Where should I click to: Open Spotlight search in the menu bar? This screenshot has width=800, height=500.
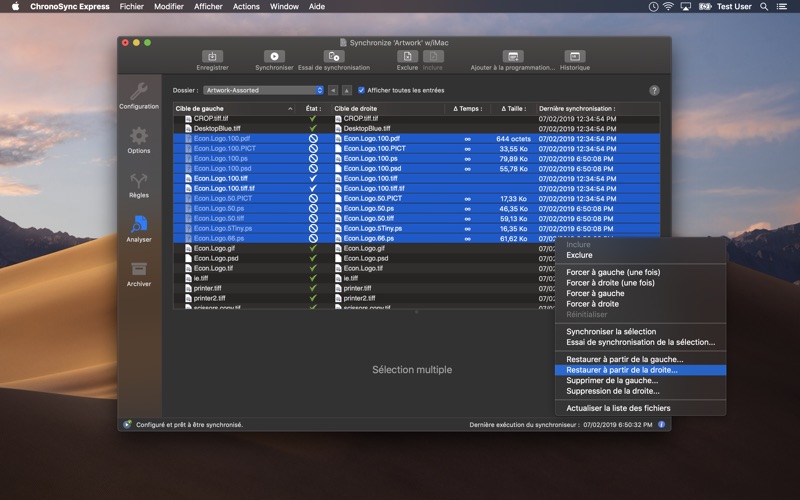pos(764,7)
